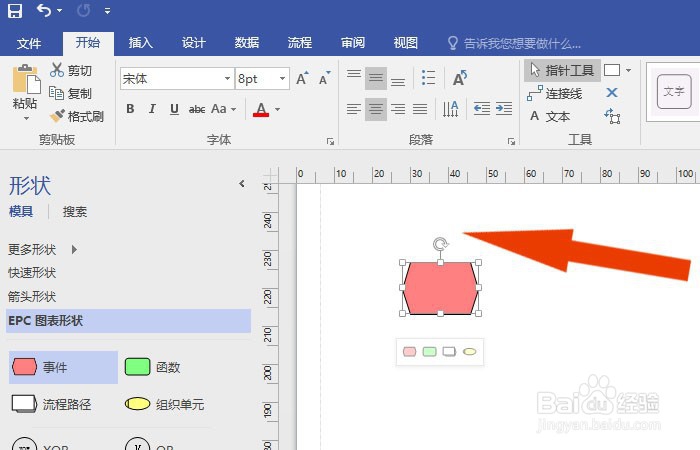Switch to the 视图 ribbon tab
The height and width of the screenshot is (450, 700).
click(406, 43)
